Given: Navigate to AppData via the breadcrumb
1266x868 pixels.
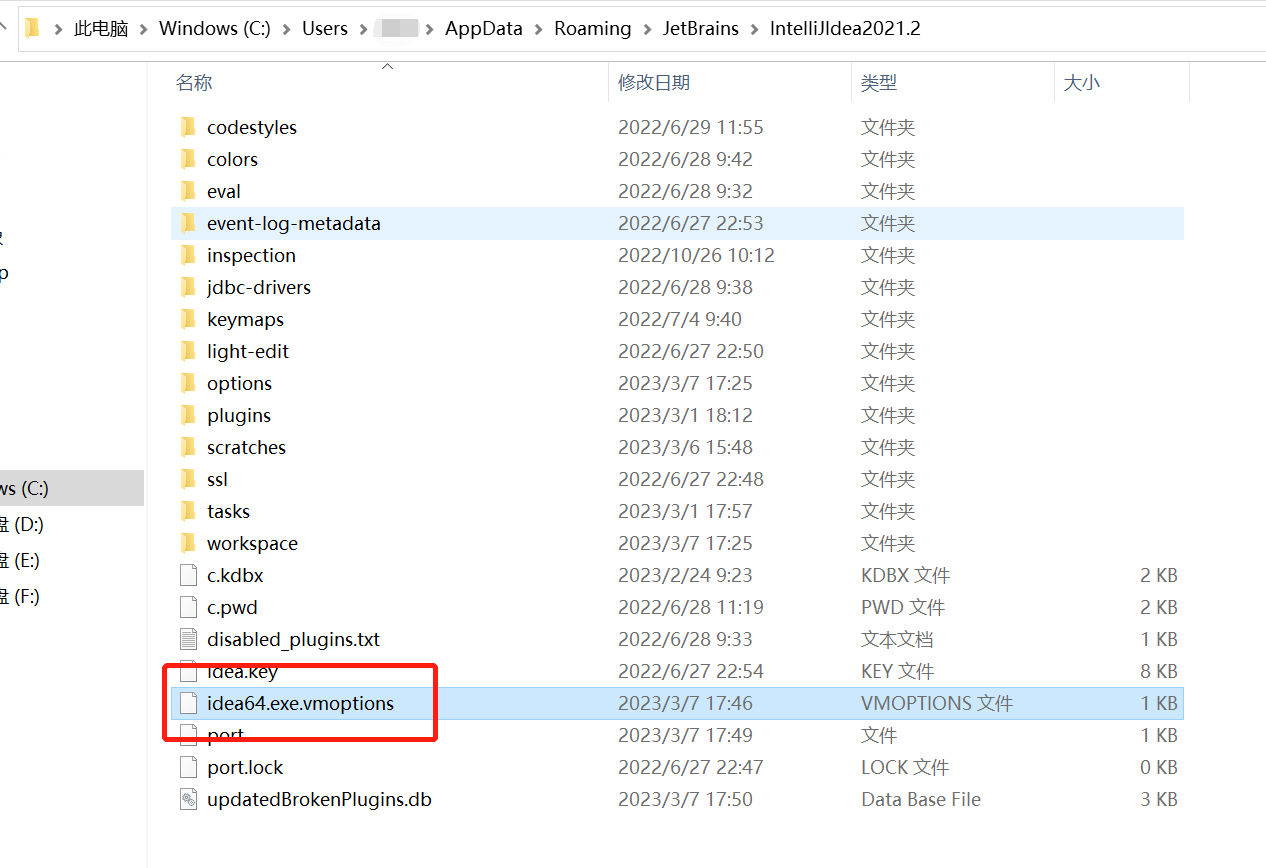Looking at the screenshot, I should point(483,28).
